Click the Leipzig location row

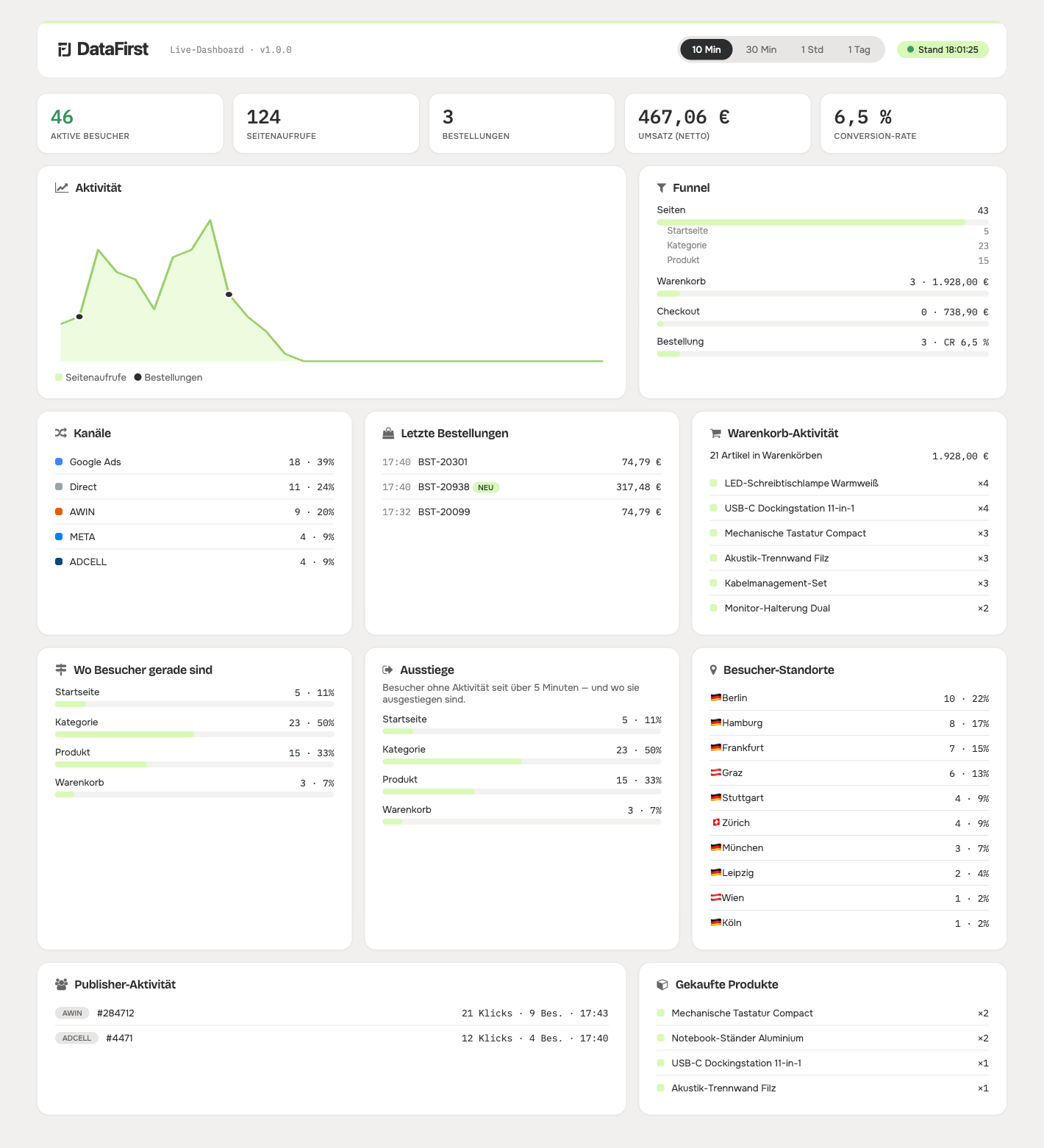point(849,872)
